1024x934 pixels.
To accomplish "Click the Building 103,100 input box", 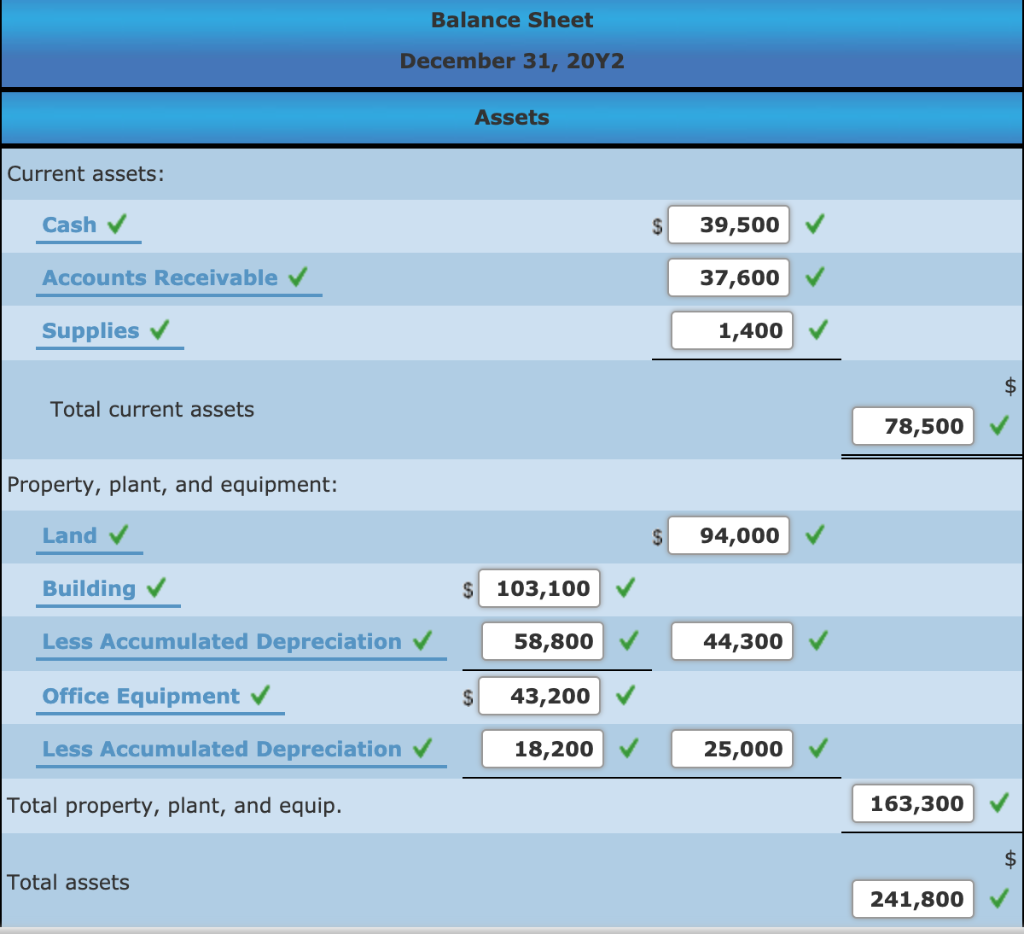I will coord(539,588).
